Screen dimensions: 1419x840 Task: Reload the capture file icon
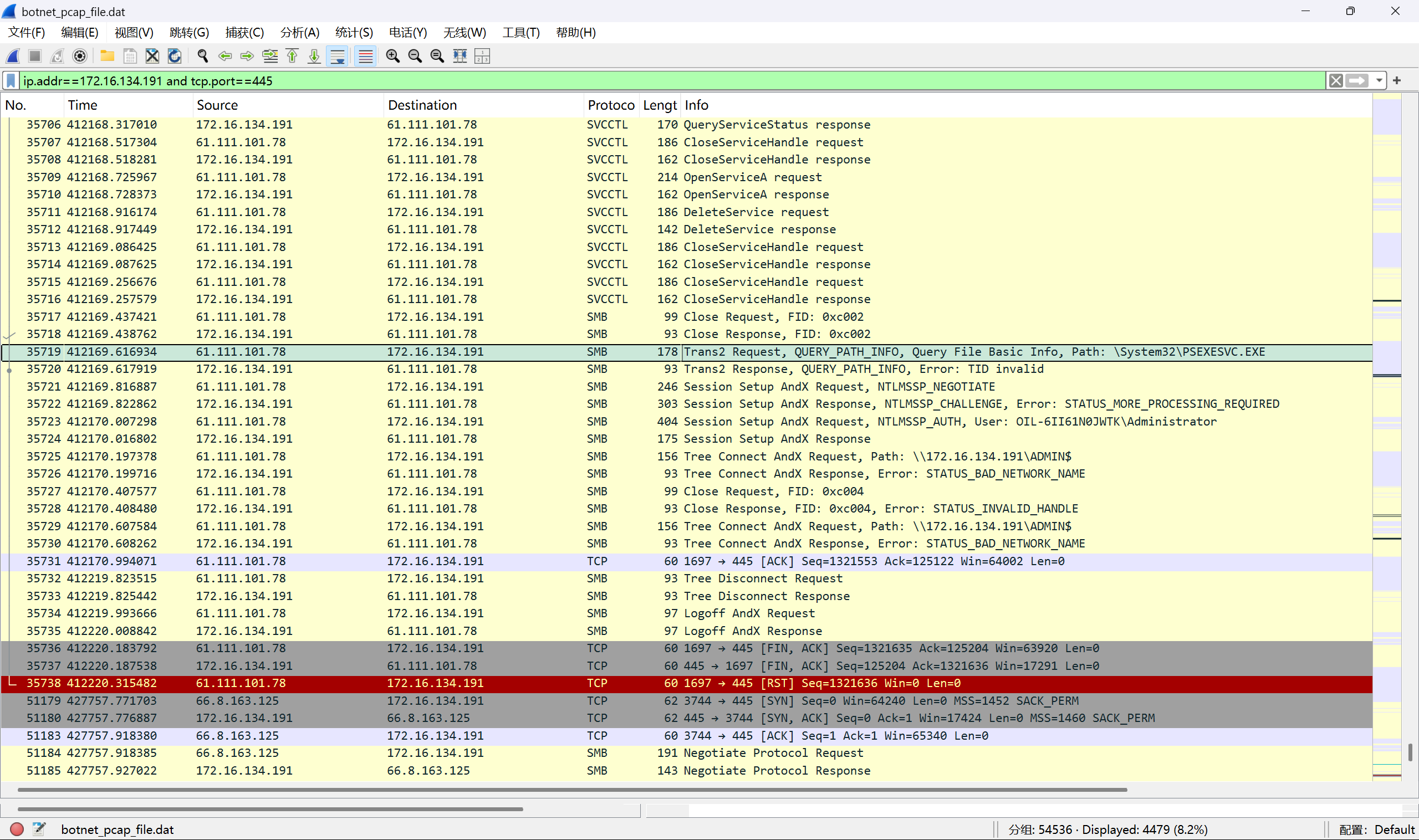(175, 56)
